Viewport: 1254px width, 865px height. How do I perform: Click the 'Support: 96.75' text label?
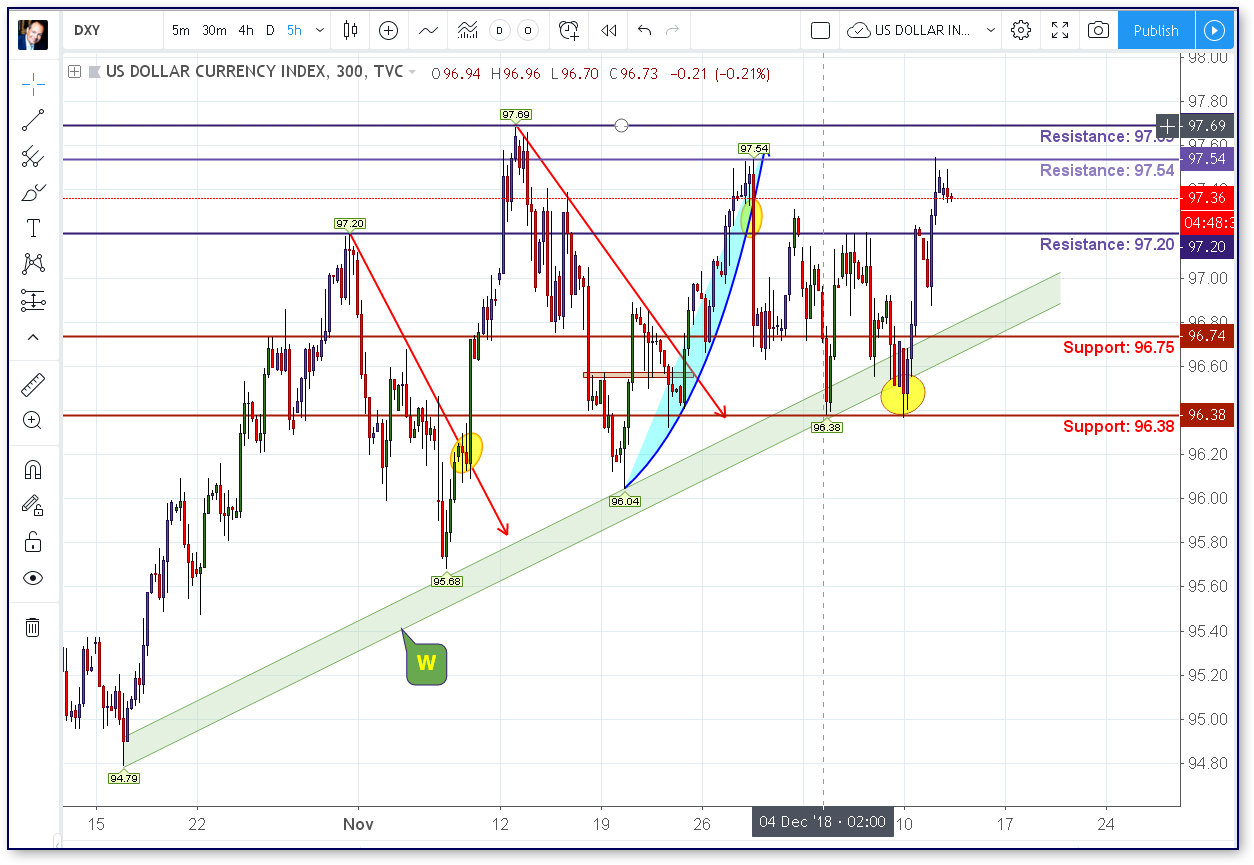pyautogui.click(x=1118, y=348)
